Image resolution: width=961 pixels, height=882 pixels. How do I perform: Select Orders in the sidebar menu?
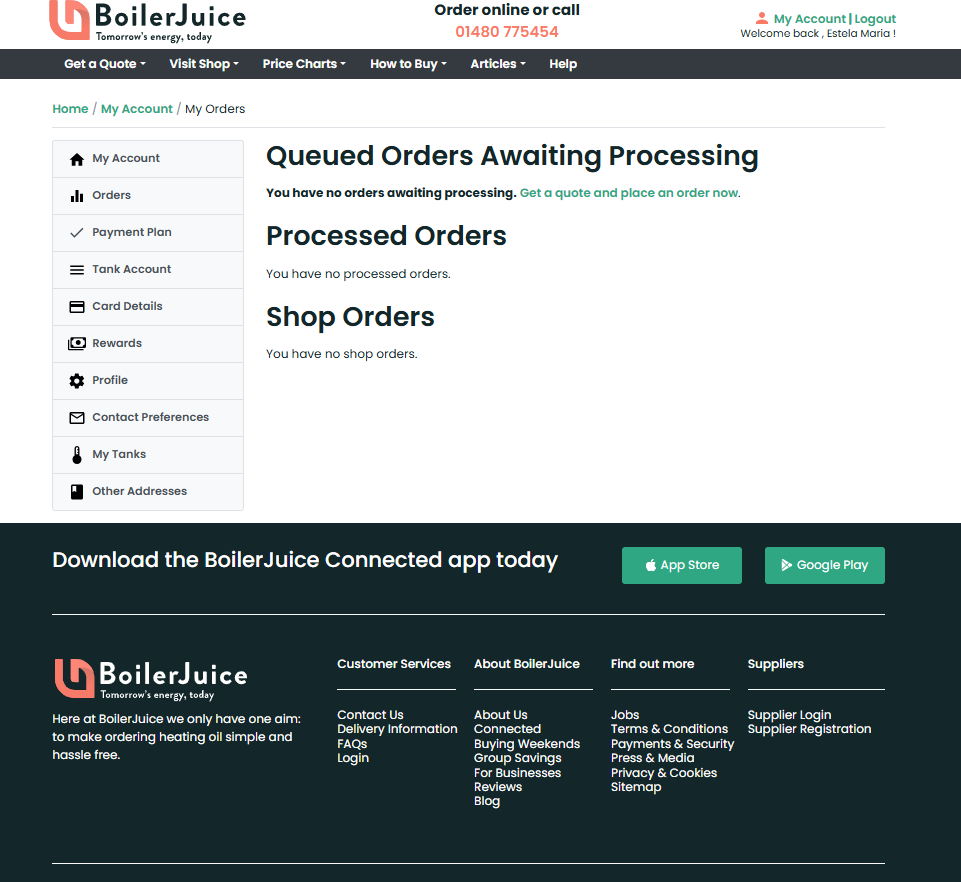click(x=148, y=196)
